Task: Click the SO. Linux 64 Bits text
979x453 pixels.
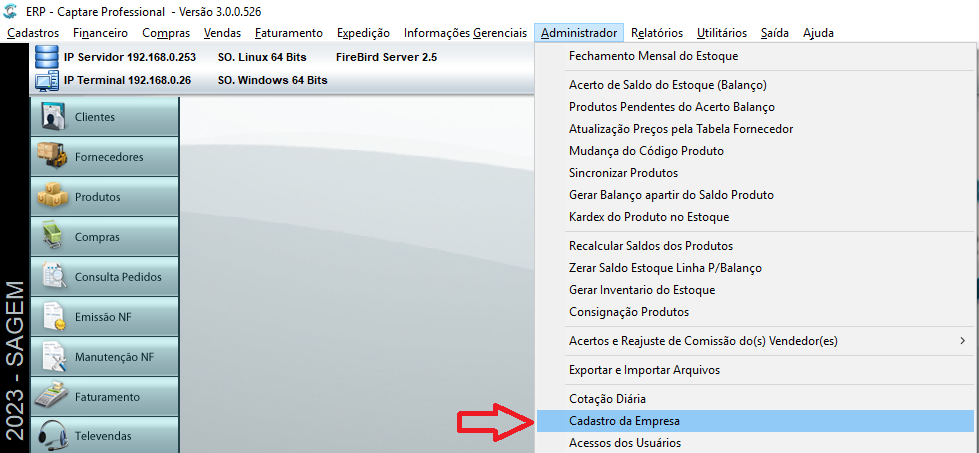Action: pos(262,57)
